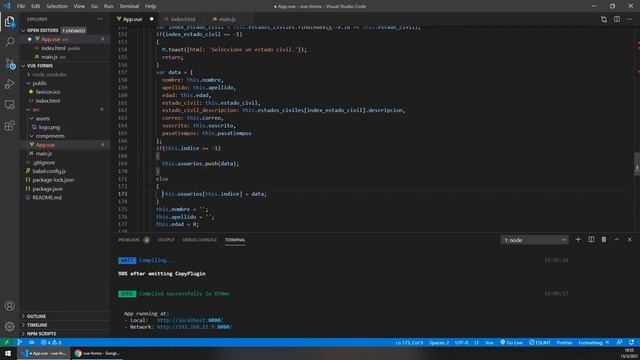640x360 pixels.
Task: Click the Windows Start button
Action: click(x=8, y=353)
